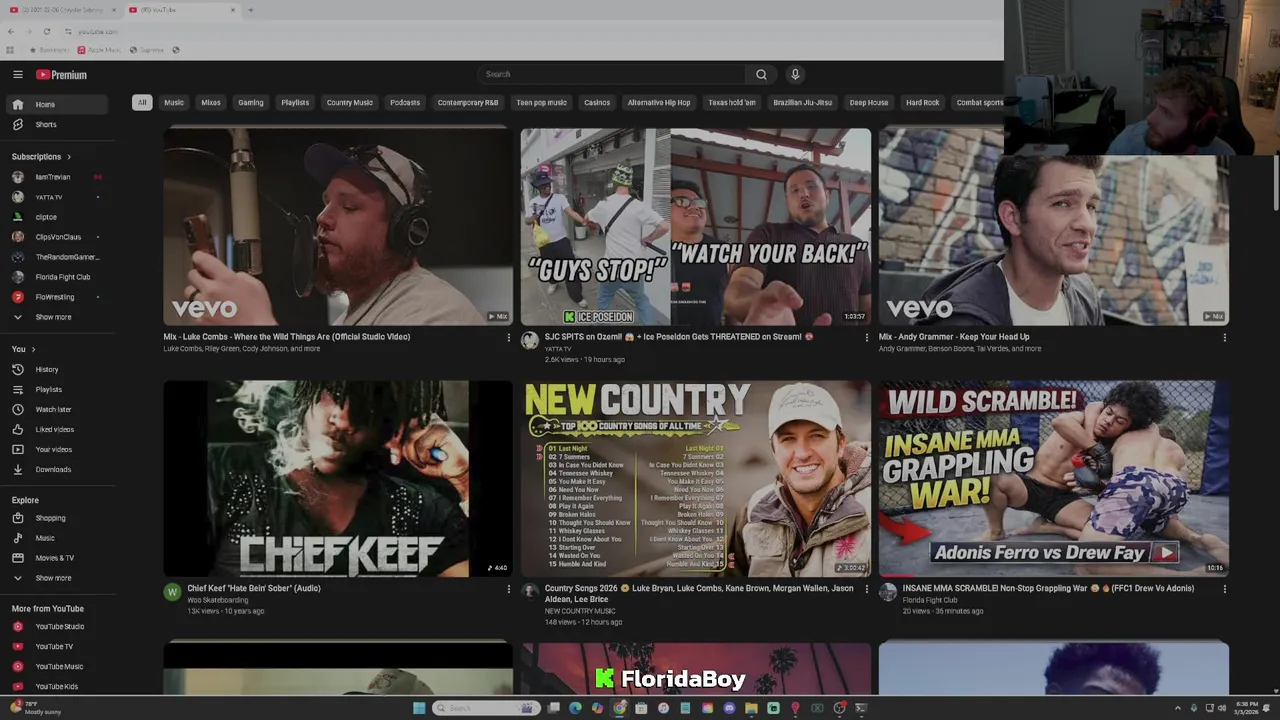Open more options for Luke Combs mix
Screen dimensions: 1280x720
508,338
